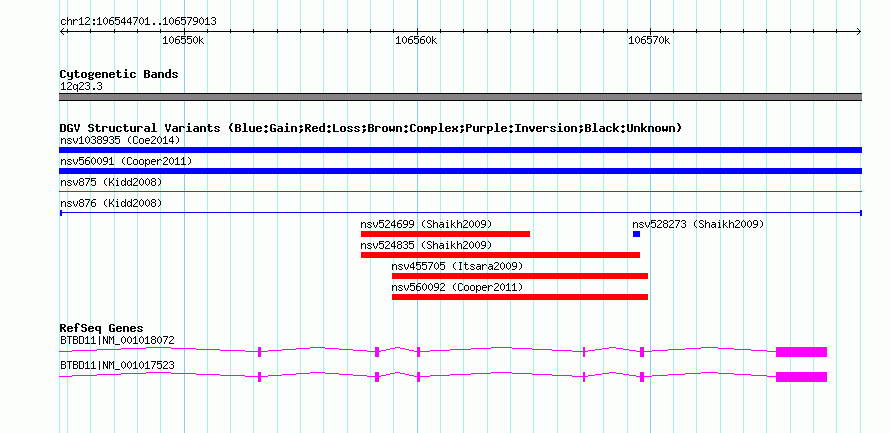Click the 106550k ruler tick label

[x=183, y=40]
